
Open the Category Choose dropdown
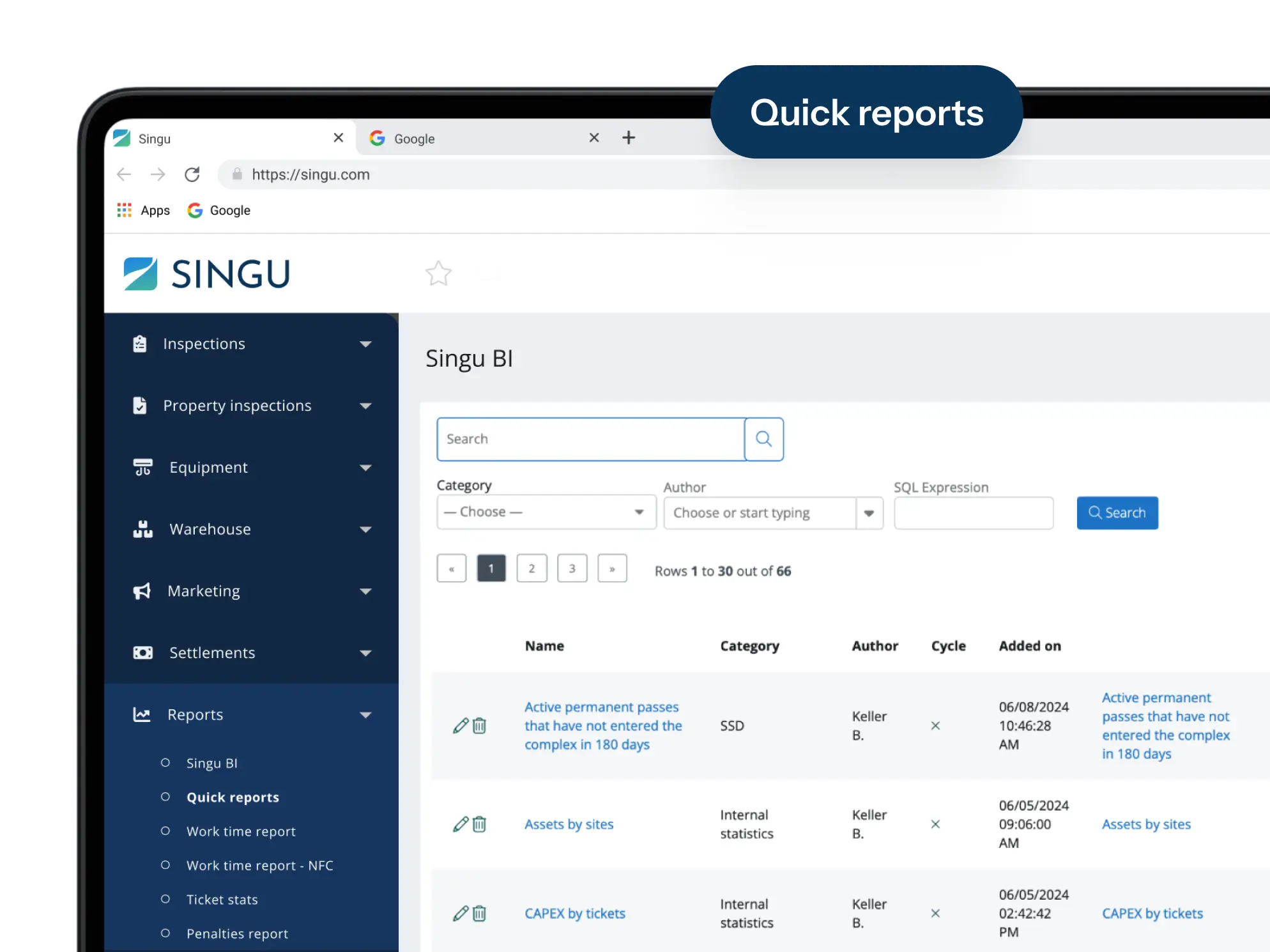546,512
